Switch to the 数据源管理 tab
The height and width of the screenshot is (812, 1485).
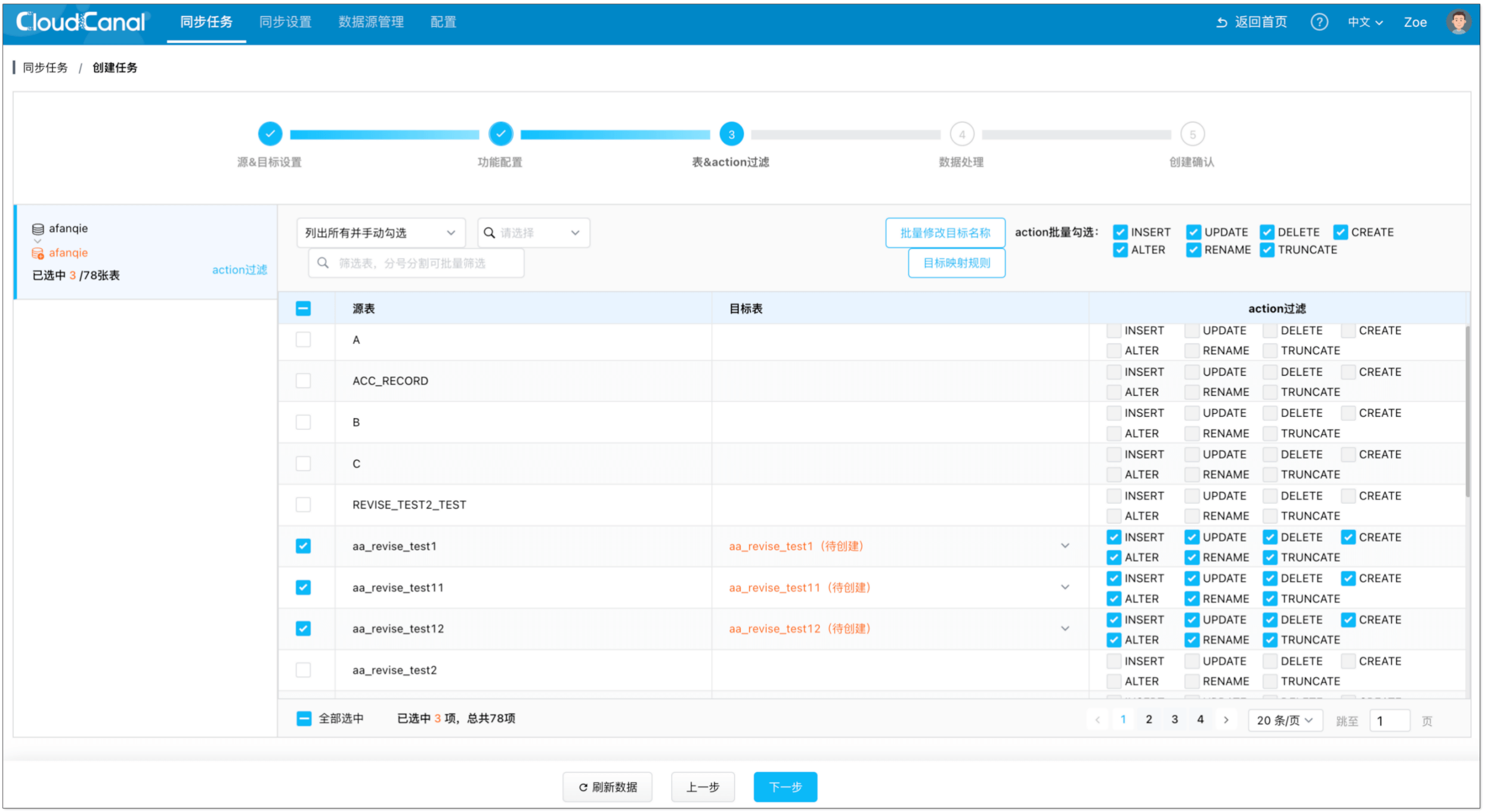371,22
